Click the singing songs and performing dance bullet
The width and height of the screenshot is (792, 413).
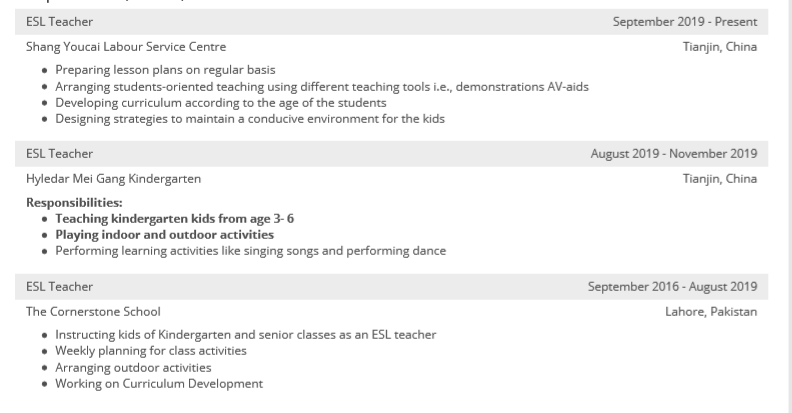250,250
